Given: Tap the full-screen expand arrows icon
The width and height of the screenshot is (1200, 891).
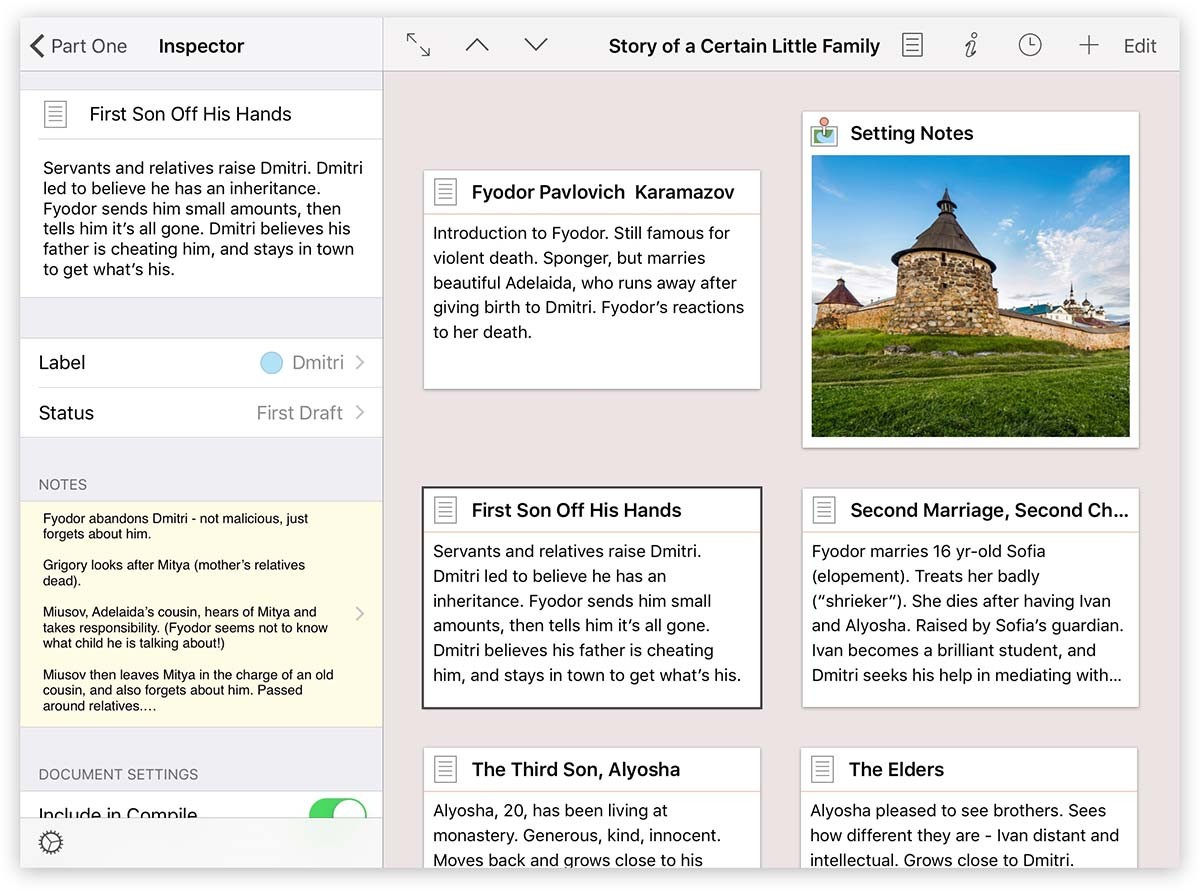Looking at the screenshot, I should tap(418, 45).
